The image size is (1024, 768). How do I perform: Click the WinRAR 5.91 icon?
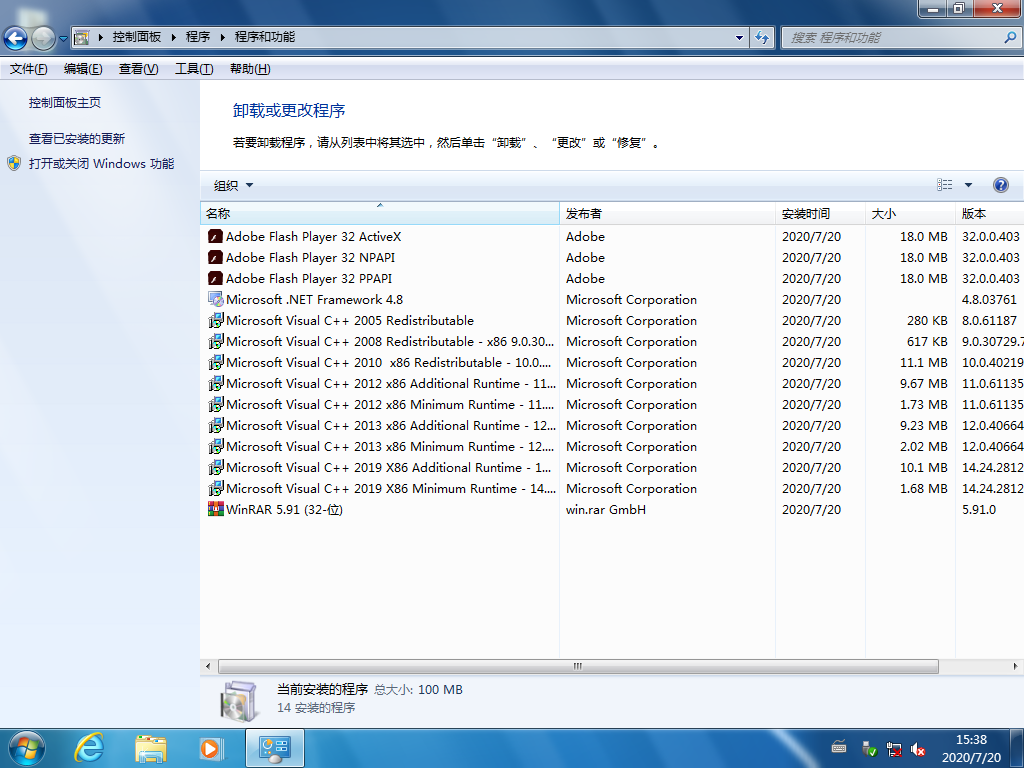point(216,509)
